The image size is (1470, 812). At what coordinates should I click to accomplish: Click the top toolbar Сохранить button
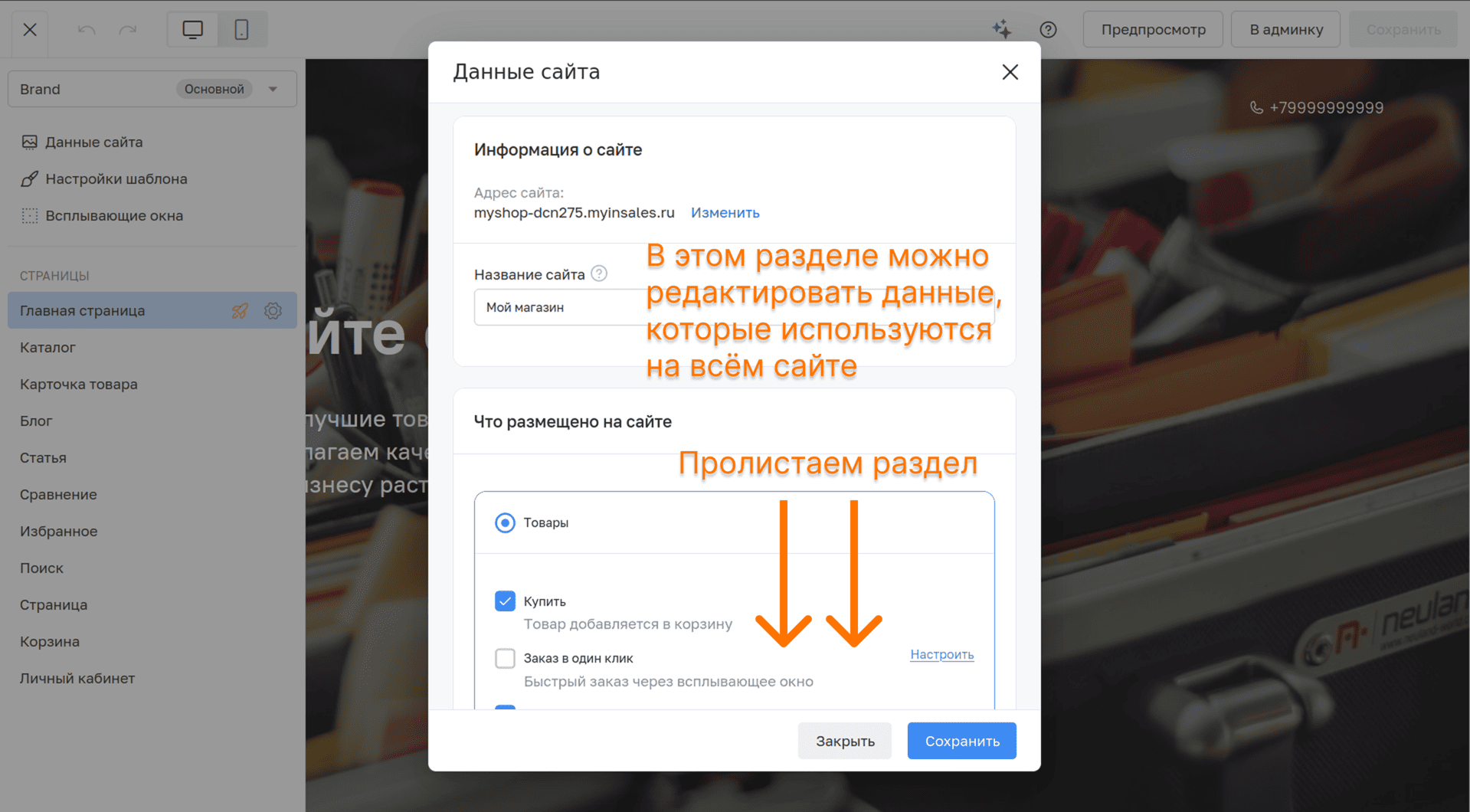[1403, 30]
